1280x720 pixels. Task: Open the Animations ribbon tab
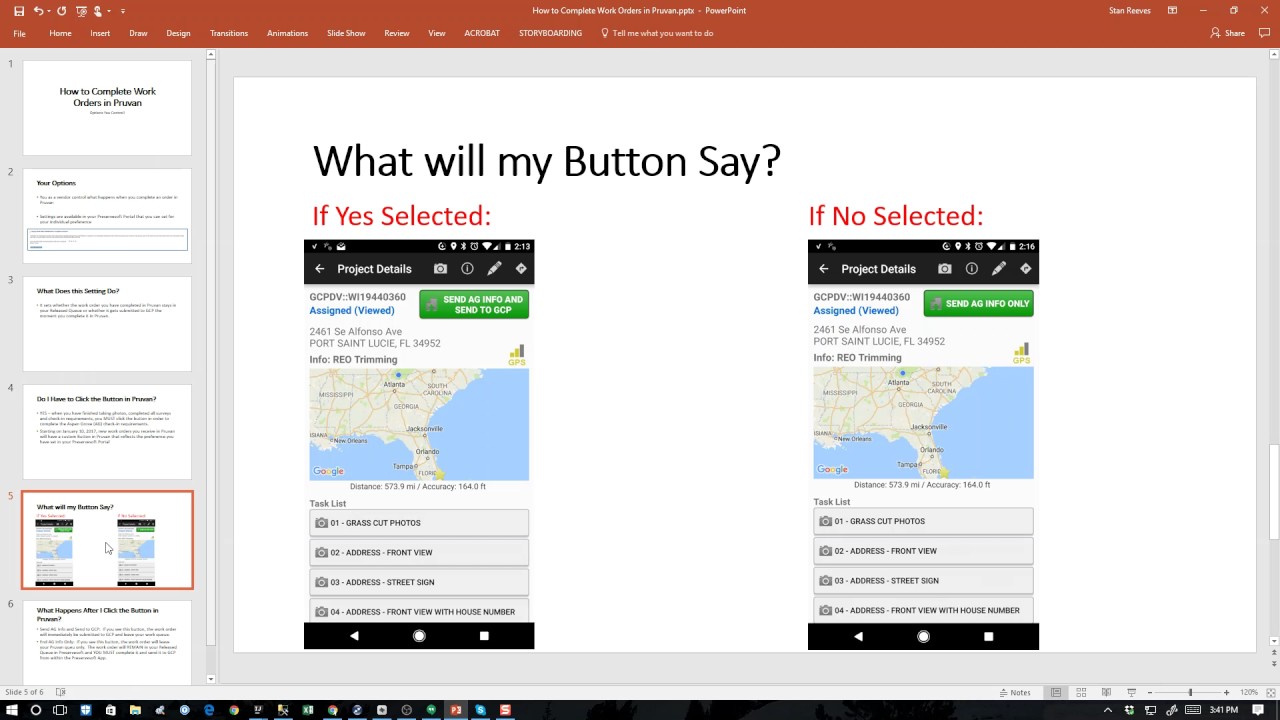287,33
